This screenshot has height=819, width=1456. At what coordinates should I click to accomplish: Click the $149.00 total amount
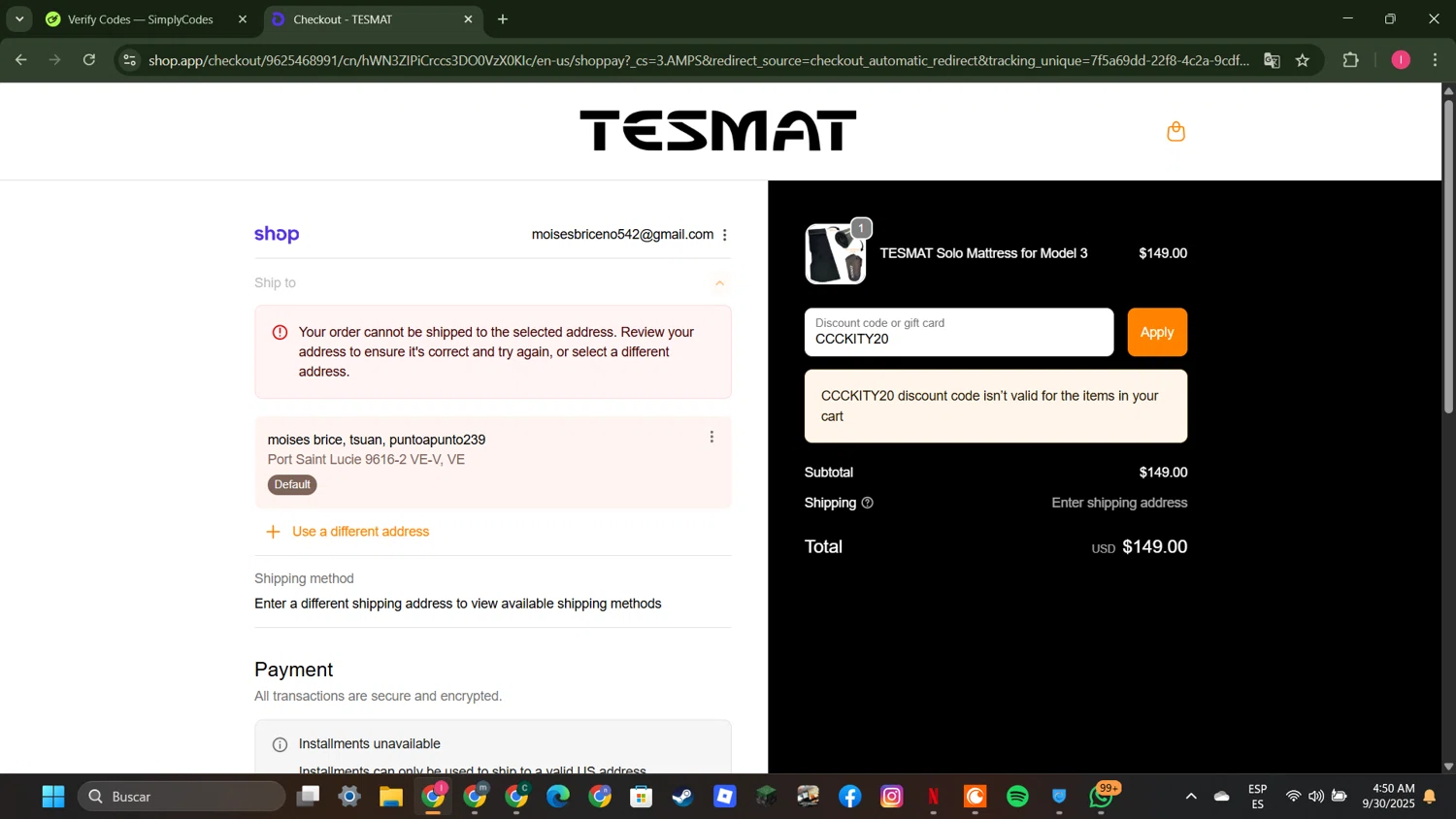point(1154,547)
